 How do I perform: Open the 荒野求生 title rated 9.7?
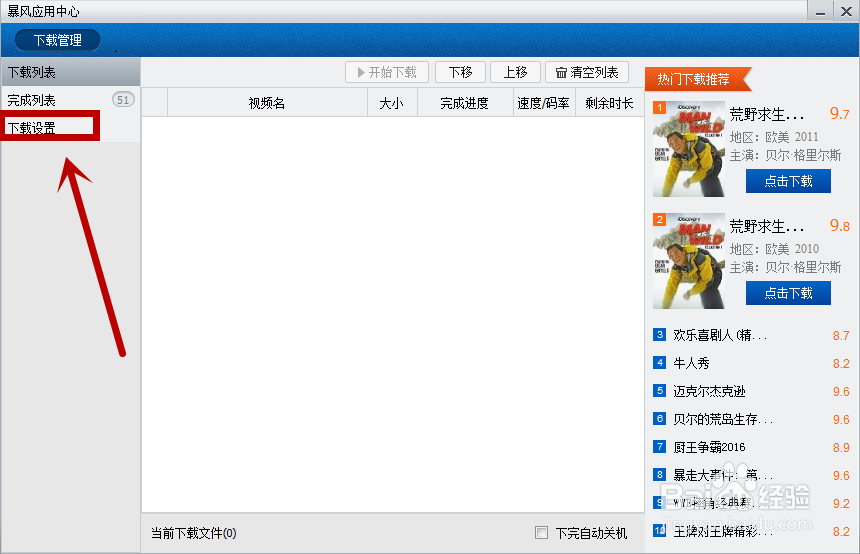coord(767,114)
